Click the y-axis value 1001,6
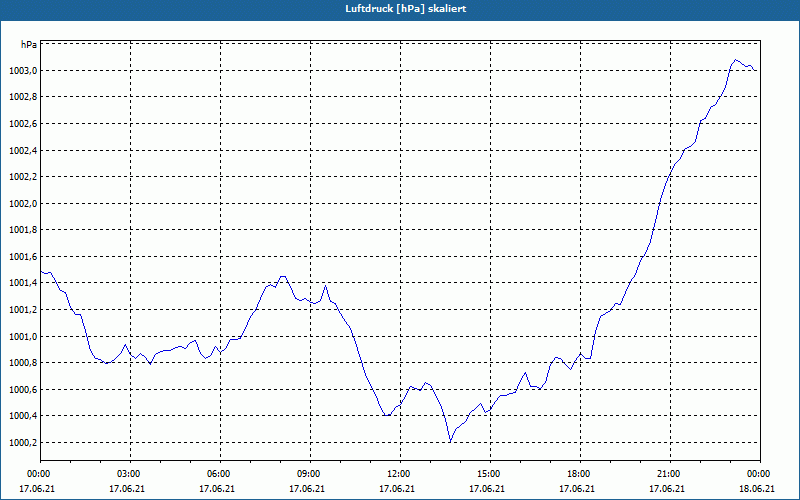 coord(23,257)
